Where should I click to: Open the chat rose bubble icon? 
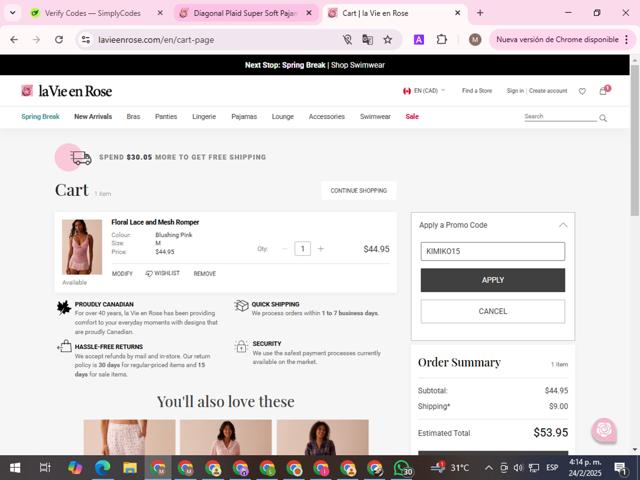click(x=604, y=430)
